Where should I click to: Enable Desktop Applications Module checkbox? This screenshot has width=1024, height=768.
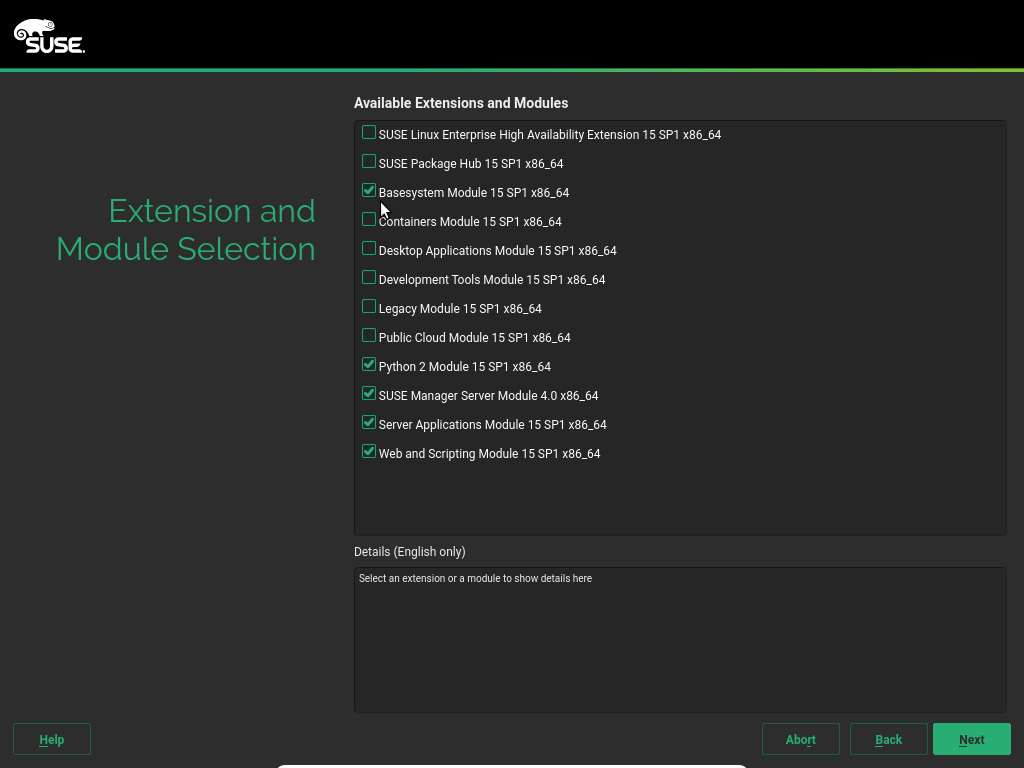tap(369, 248)
